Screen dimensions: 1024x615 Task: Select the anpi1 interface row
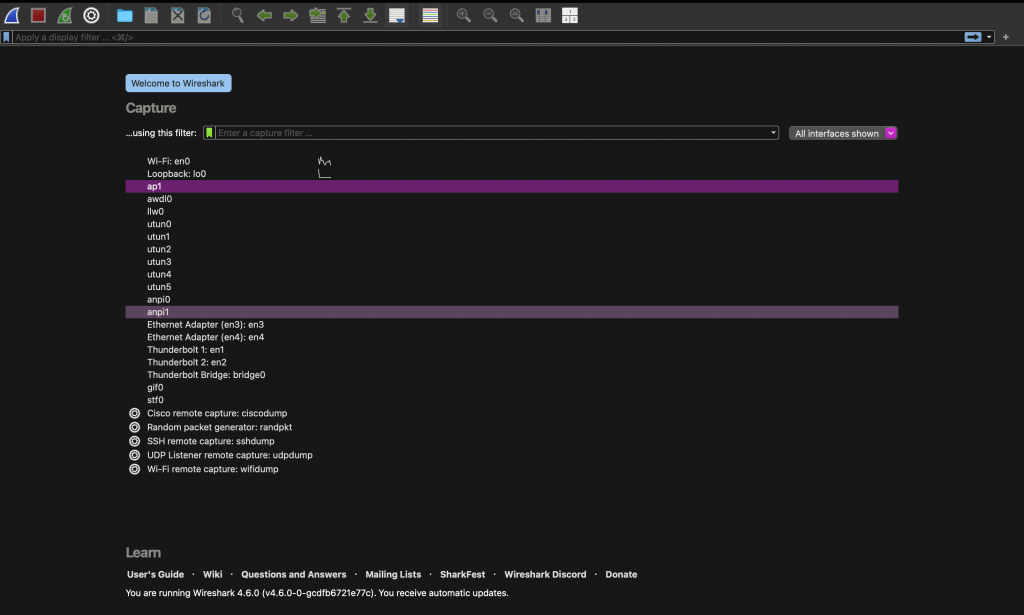click(512, 312)
